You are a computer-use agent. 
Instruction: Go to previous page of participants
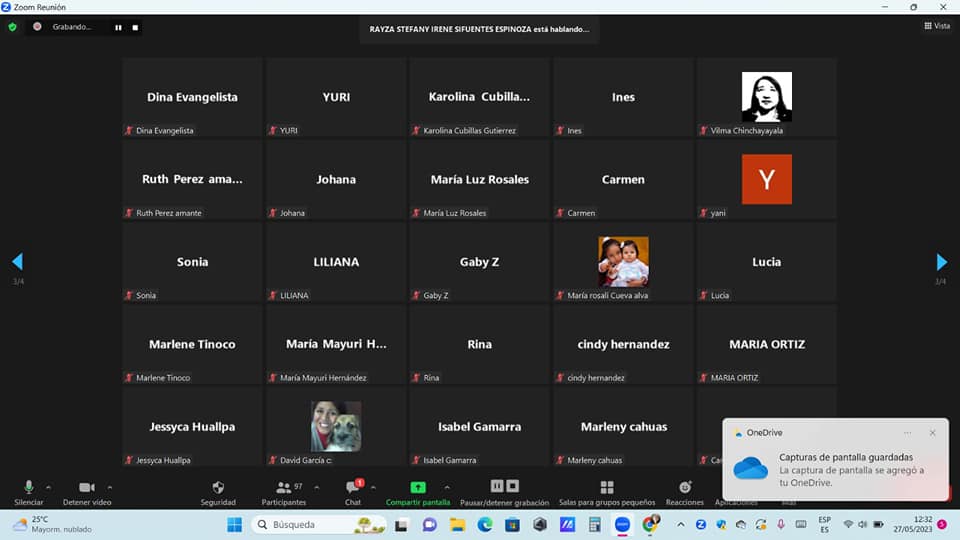click(x=17, y=262)
